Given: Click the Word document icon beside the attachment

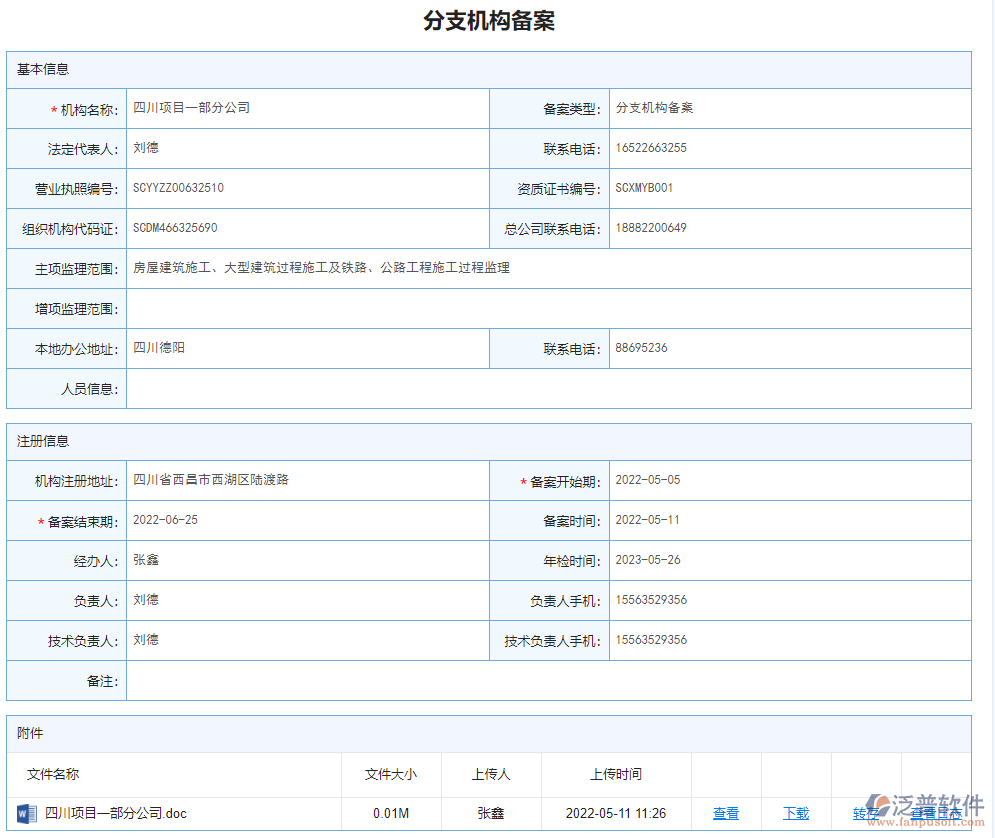Looking at the screenshot, I should [21, 813].
